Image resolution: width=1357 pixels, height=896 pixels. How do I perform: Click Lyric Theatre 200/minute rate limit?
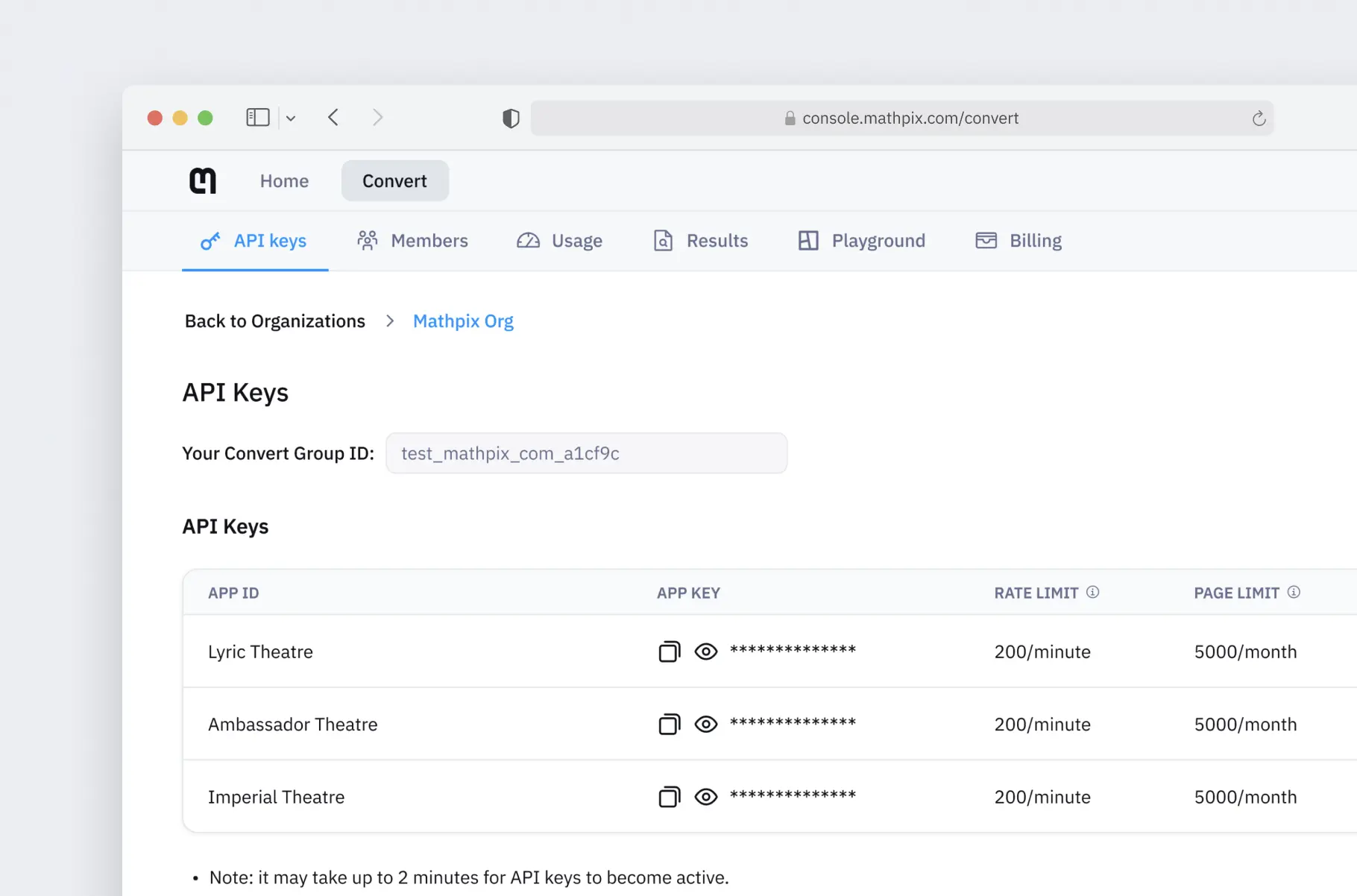pos(1042,652)
